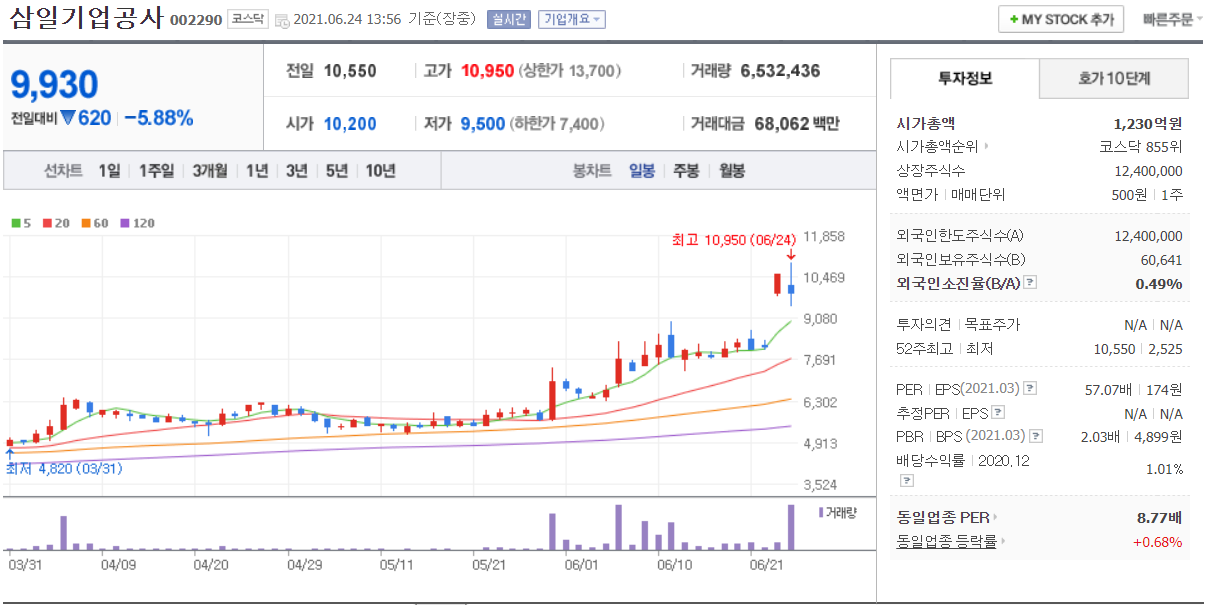The image size is (1206, 605).
Task: Click the arrow icon next to 시가총액순위
Action: [987, 147]
